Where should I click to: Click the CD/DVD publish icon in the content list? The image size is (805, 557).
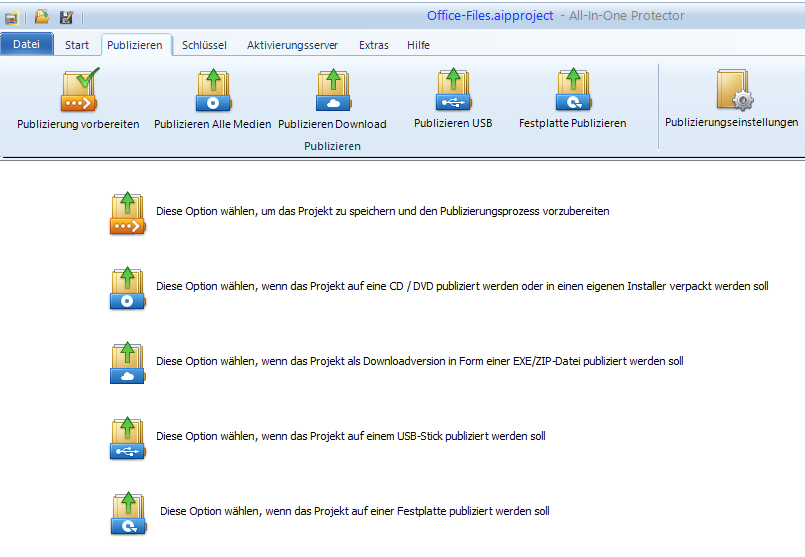(128, 288)
